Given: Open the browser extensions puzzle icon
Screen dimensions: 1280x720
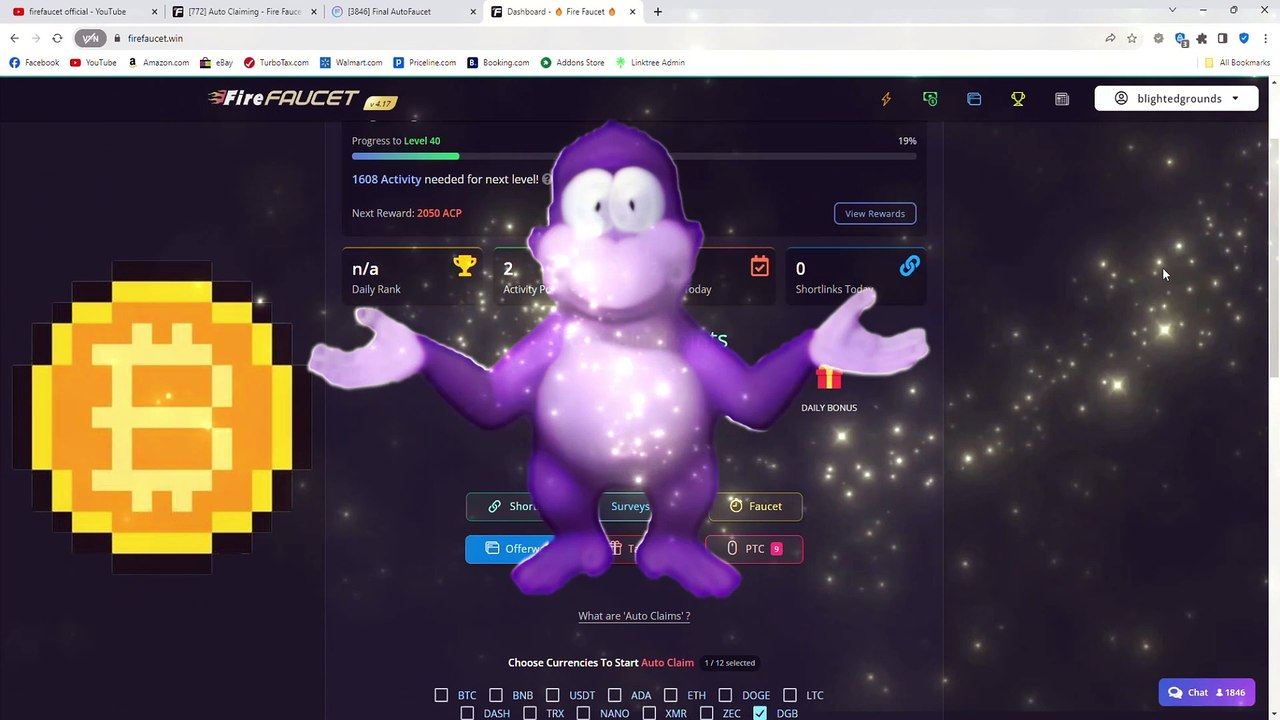Looking at the screenshot, I should [1202, 38].
